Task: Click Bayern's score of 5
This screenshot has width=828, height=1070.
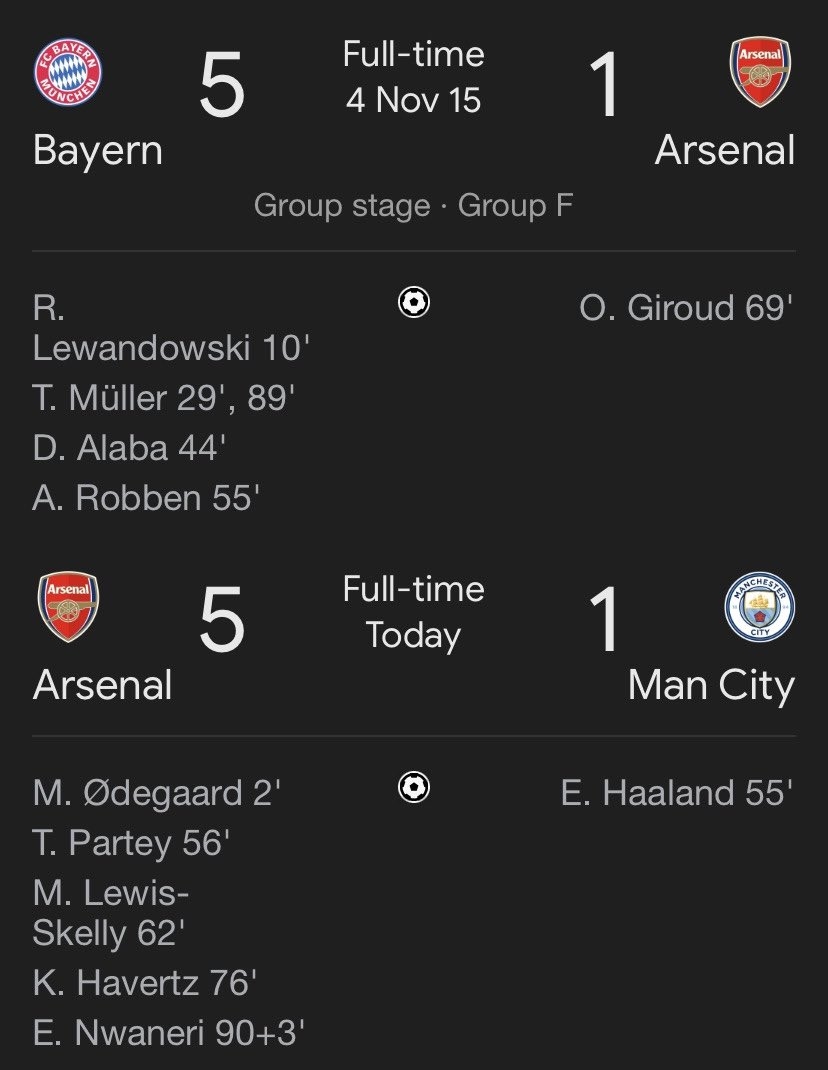Action: pos(222,86)
